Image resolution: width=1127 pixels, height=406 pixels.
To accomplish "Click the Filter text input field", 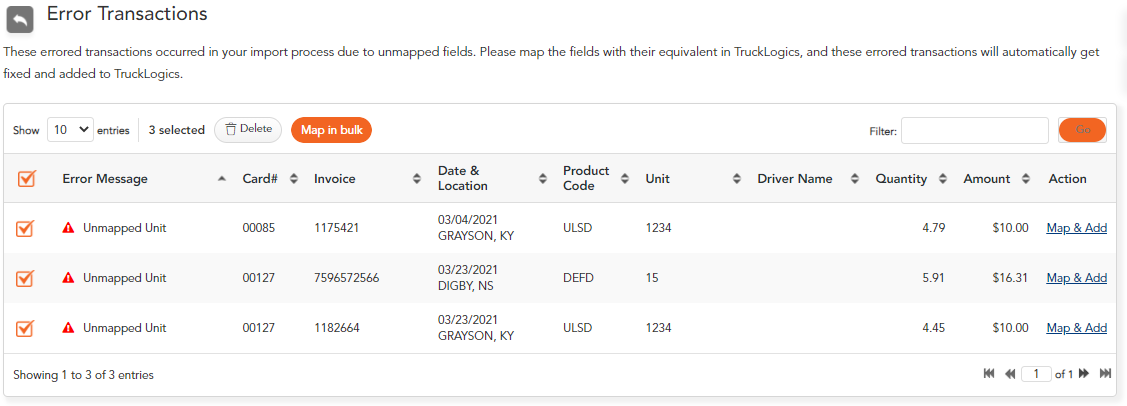I will (975, 130).
